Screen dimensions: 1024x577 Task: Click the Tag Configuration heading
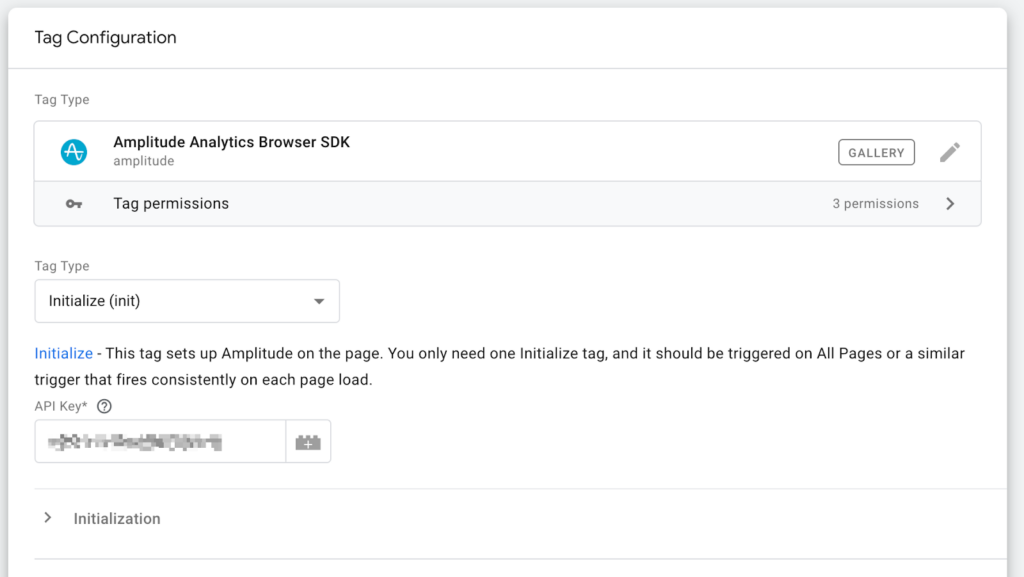click(x=105, y=38)
